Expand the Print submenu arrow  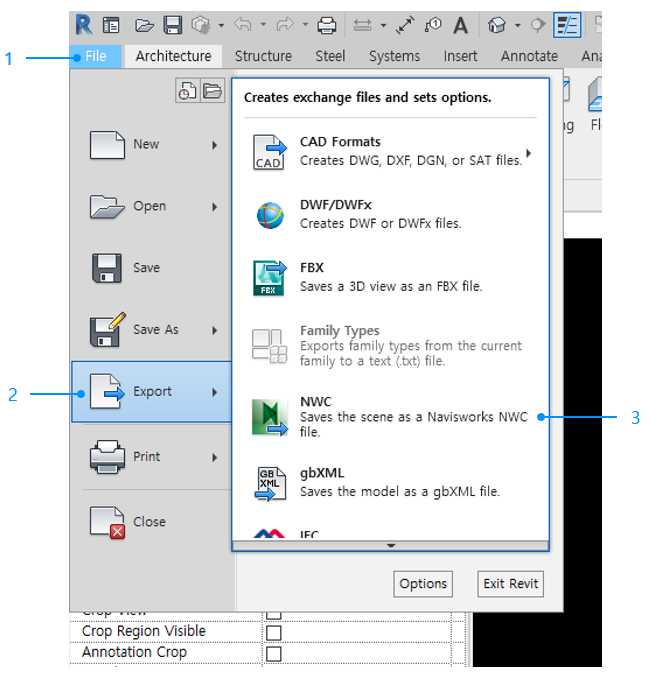(x=214, y=458)
